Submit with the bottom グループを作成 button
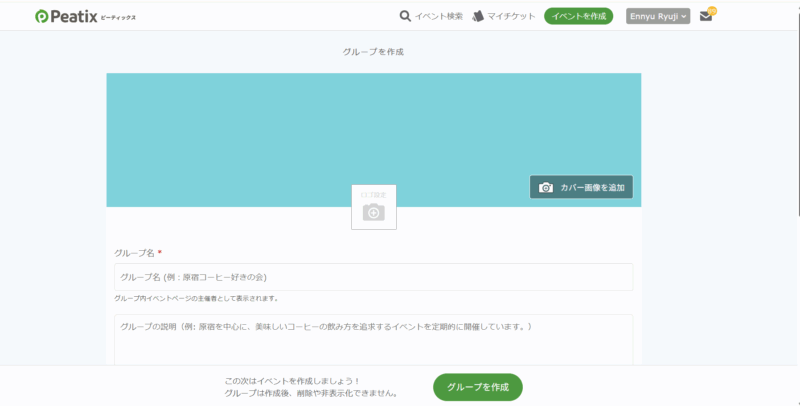 [477, 387]
